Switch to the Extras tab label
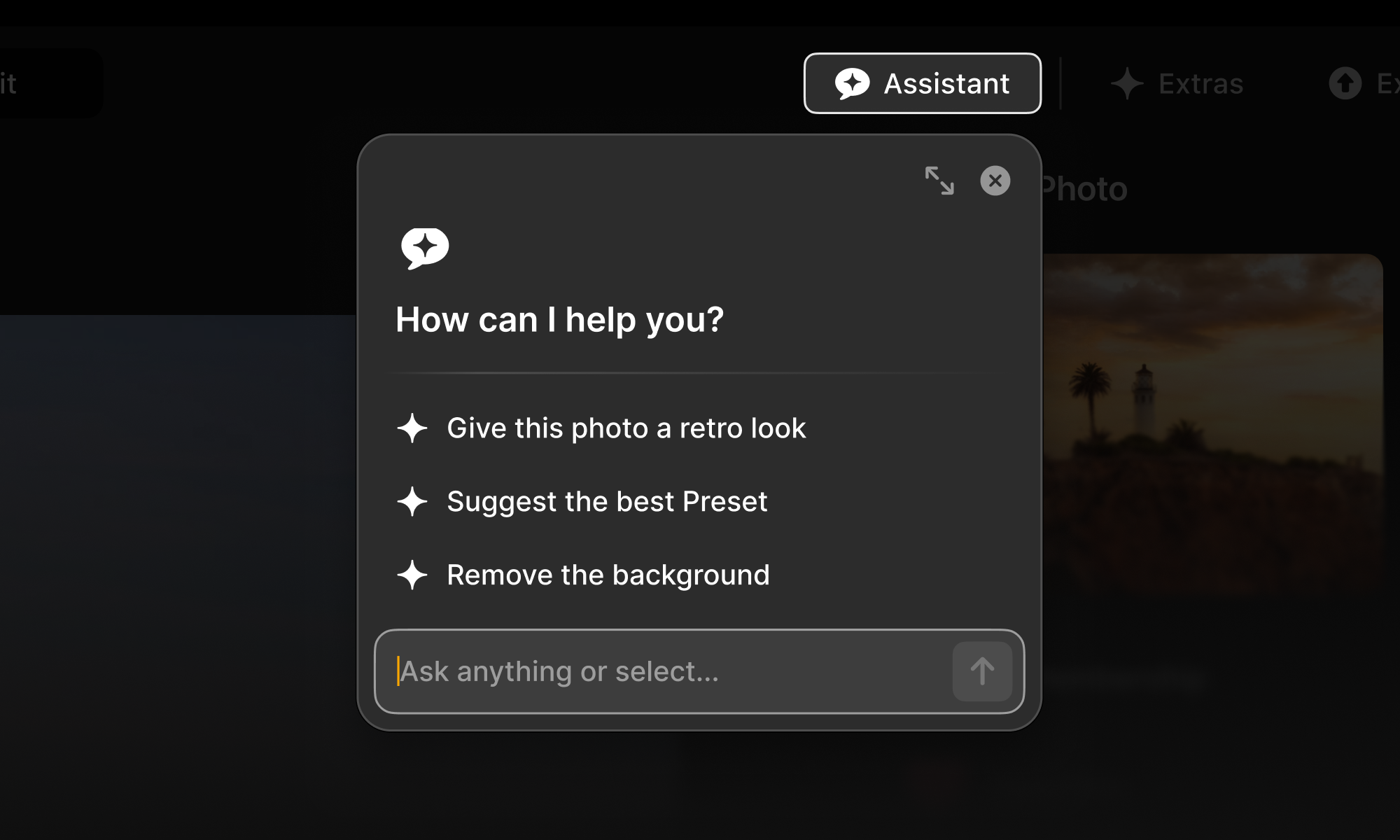This screenshot has height=840, width=1400. [x=1200, y=84]
